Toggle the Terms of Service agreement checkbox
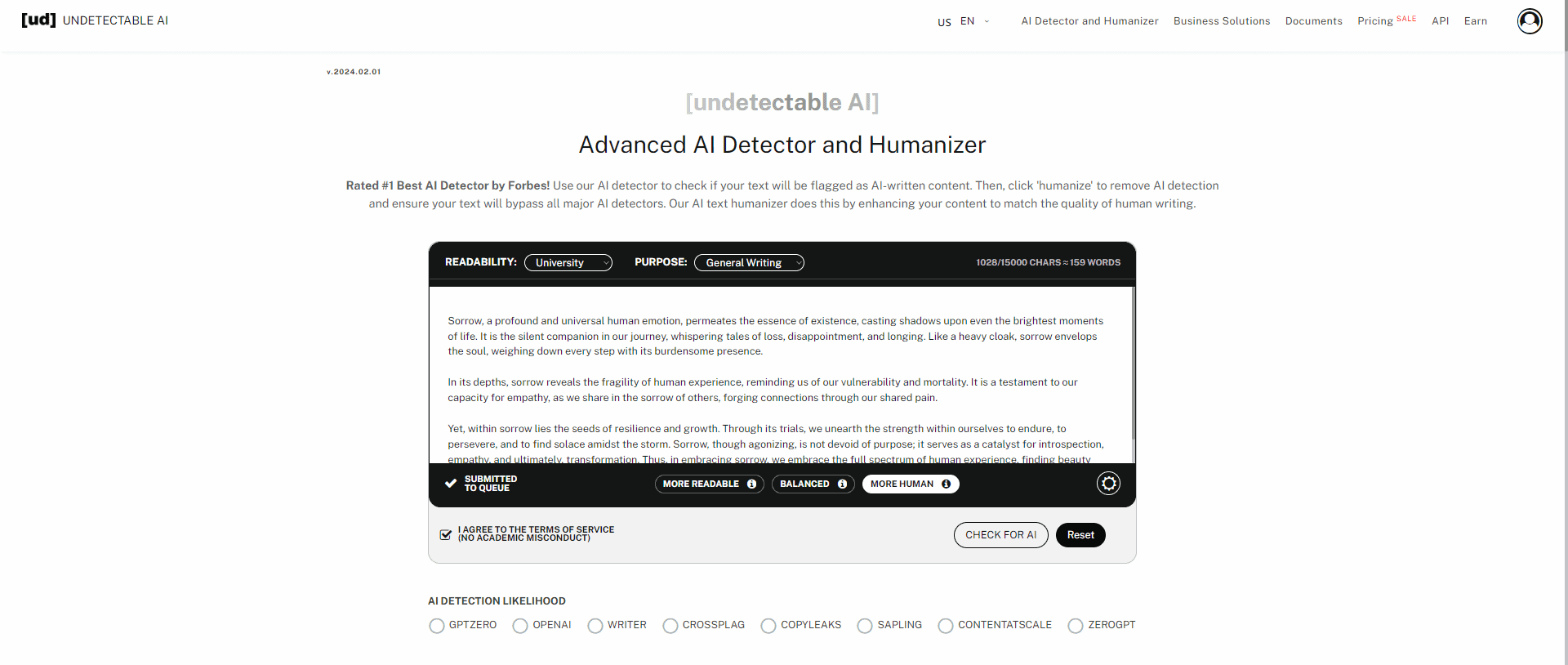Image resolution: width=1568 pixels, height=665 pixels. point(446,534)
